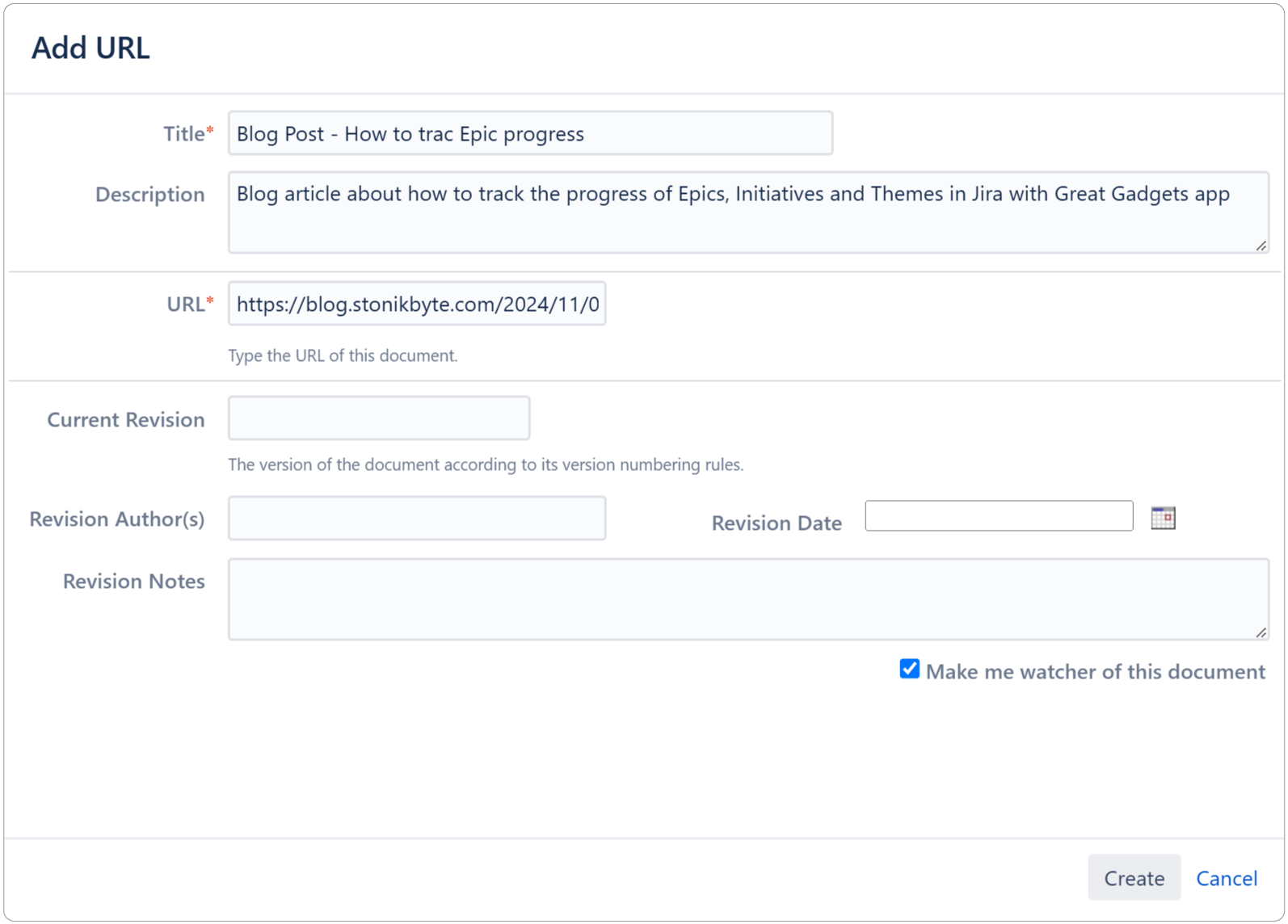The image size is (1288, 924).
Task: Click the Revision Date text box
Action: click(999, 516)
